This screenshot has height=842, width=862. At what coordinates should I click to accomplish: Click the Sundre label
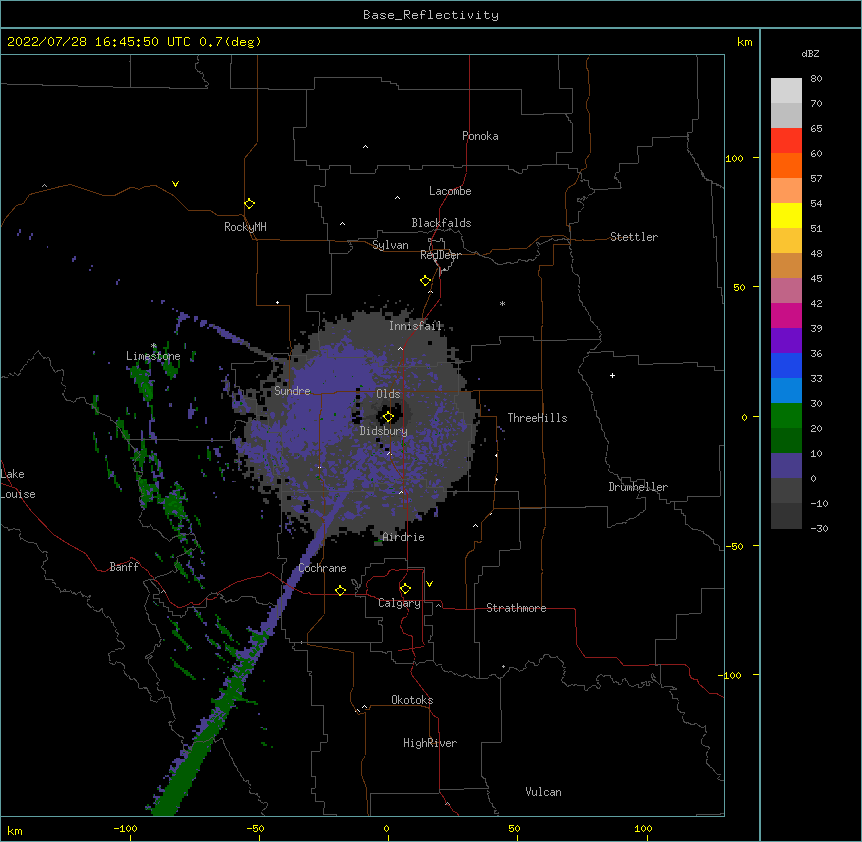point(292,391)
